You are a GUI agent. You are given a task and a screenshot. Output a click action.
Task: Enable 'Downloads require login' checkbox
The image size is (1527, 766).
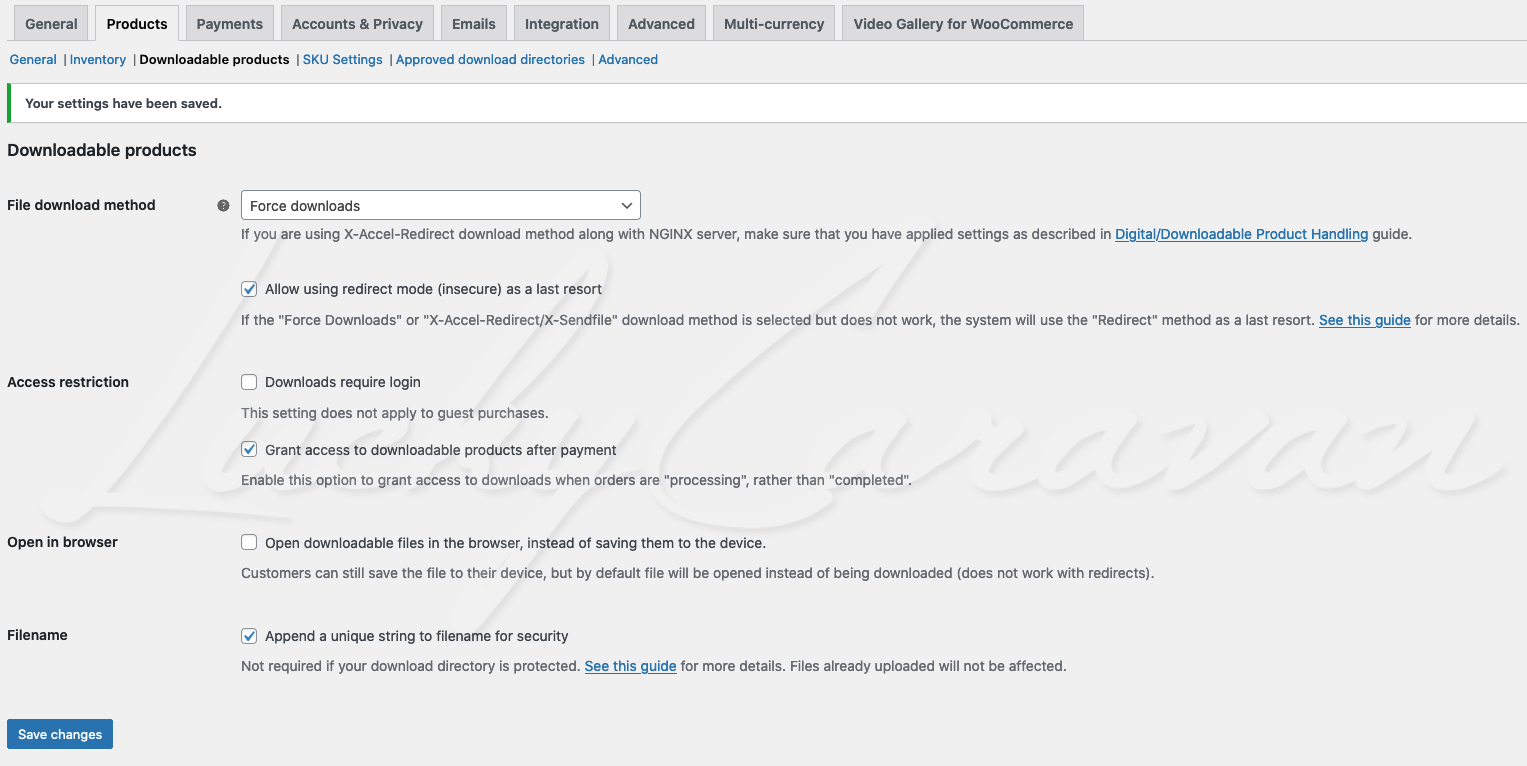pyautogui.click(x=249, y=382)
